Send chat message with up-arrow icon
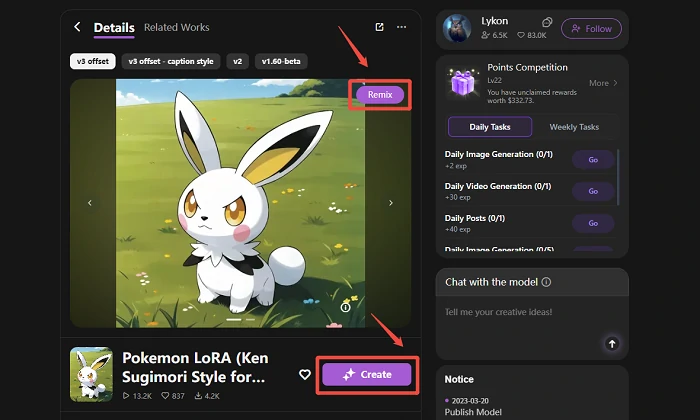 click(612, 344)
